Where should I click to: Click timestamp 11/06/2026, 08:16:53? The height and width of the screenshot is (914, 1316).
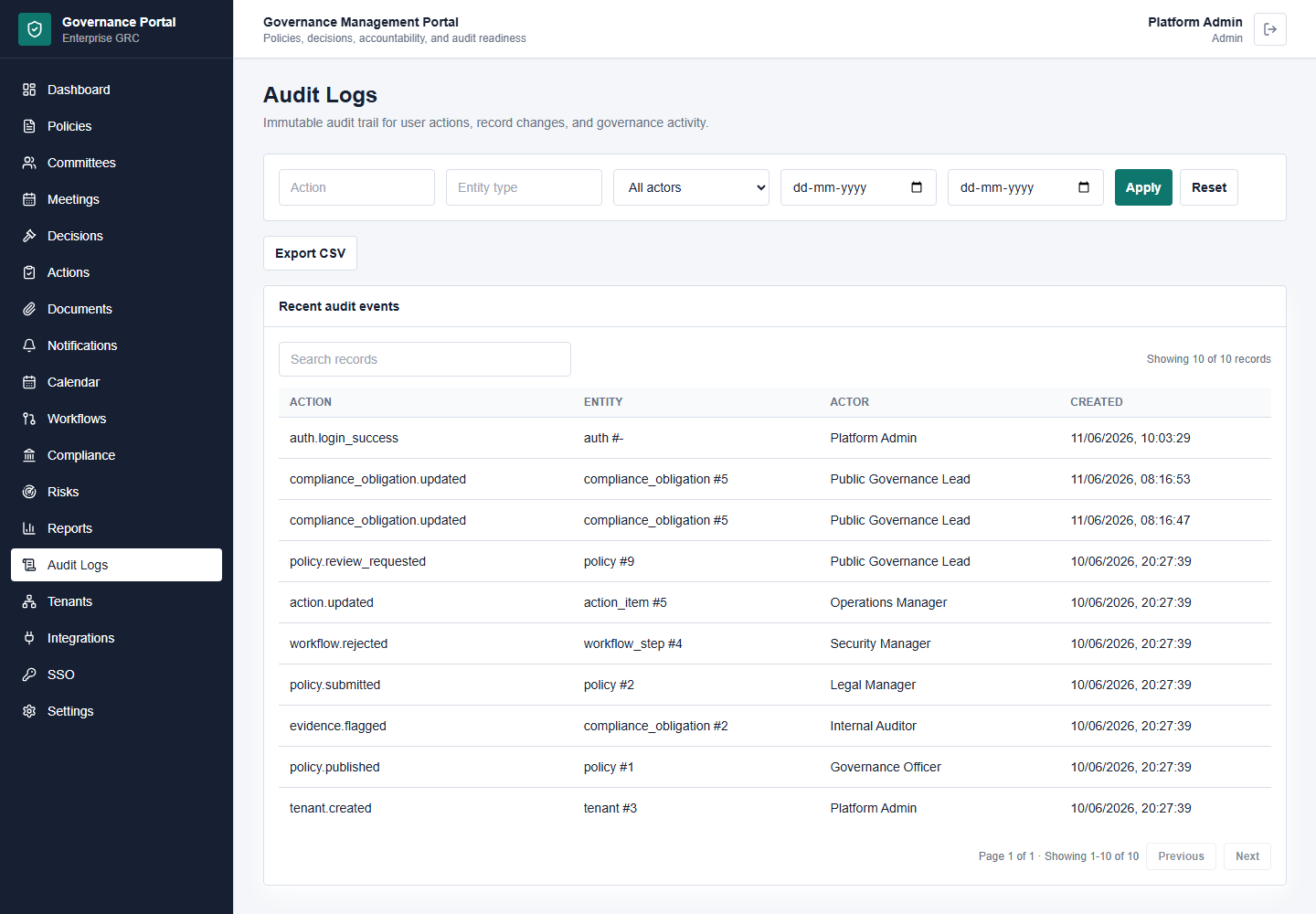[x=1130, y=479]
